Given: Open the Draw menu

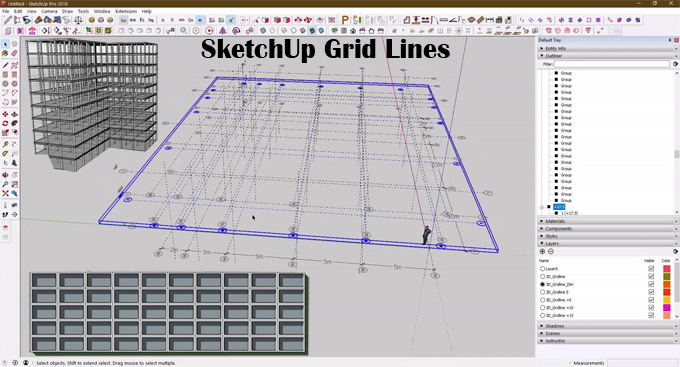Looking at the screenshot, I should pyautogui.click(x=68, y=11).
